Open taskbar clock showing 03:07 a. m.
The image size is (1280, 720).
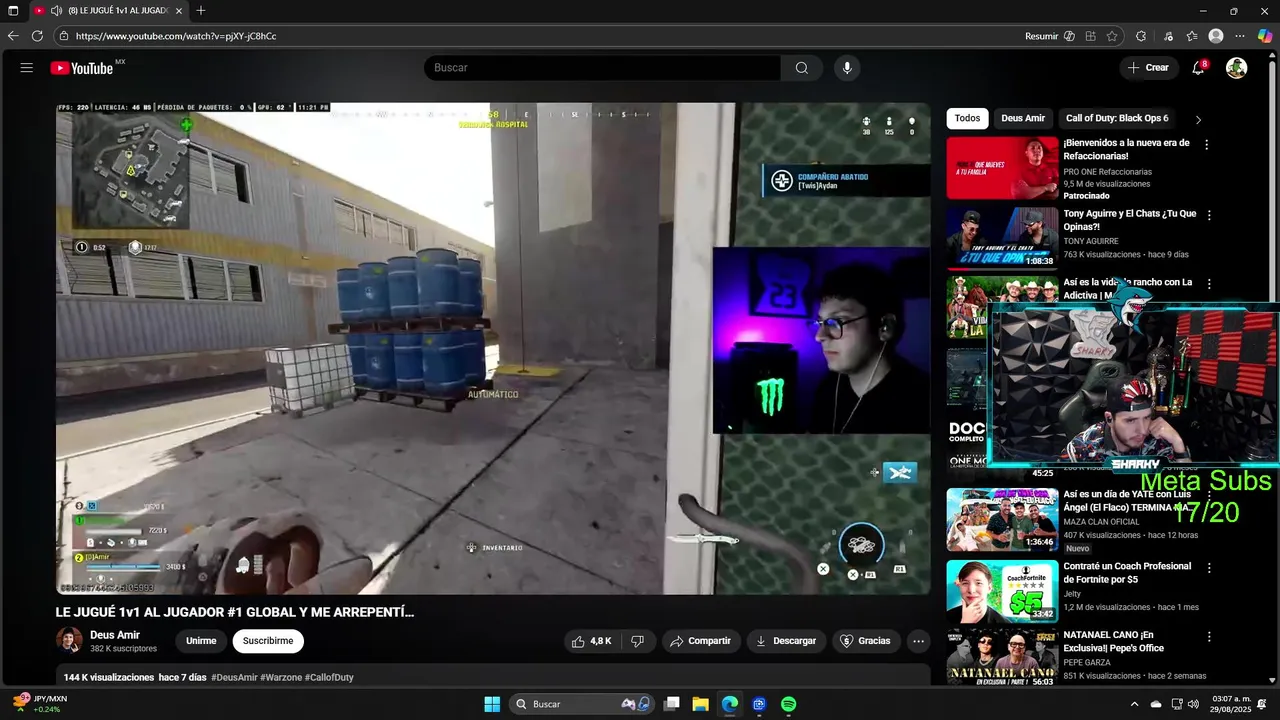[1232, 704]
